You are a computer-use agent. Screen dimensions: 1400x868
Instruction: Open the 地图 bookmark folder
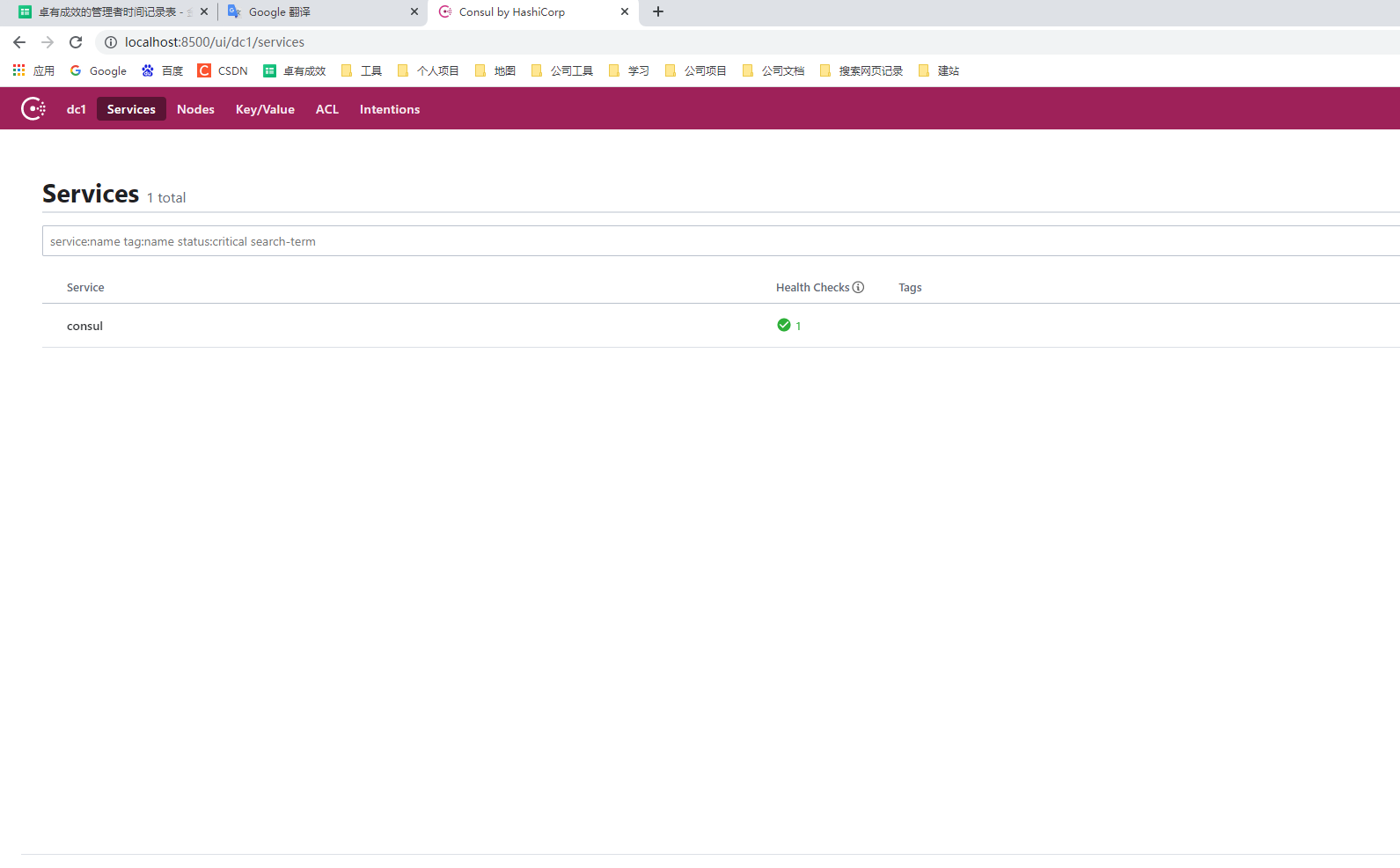coord(495,70)
